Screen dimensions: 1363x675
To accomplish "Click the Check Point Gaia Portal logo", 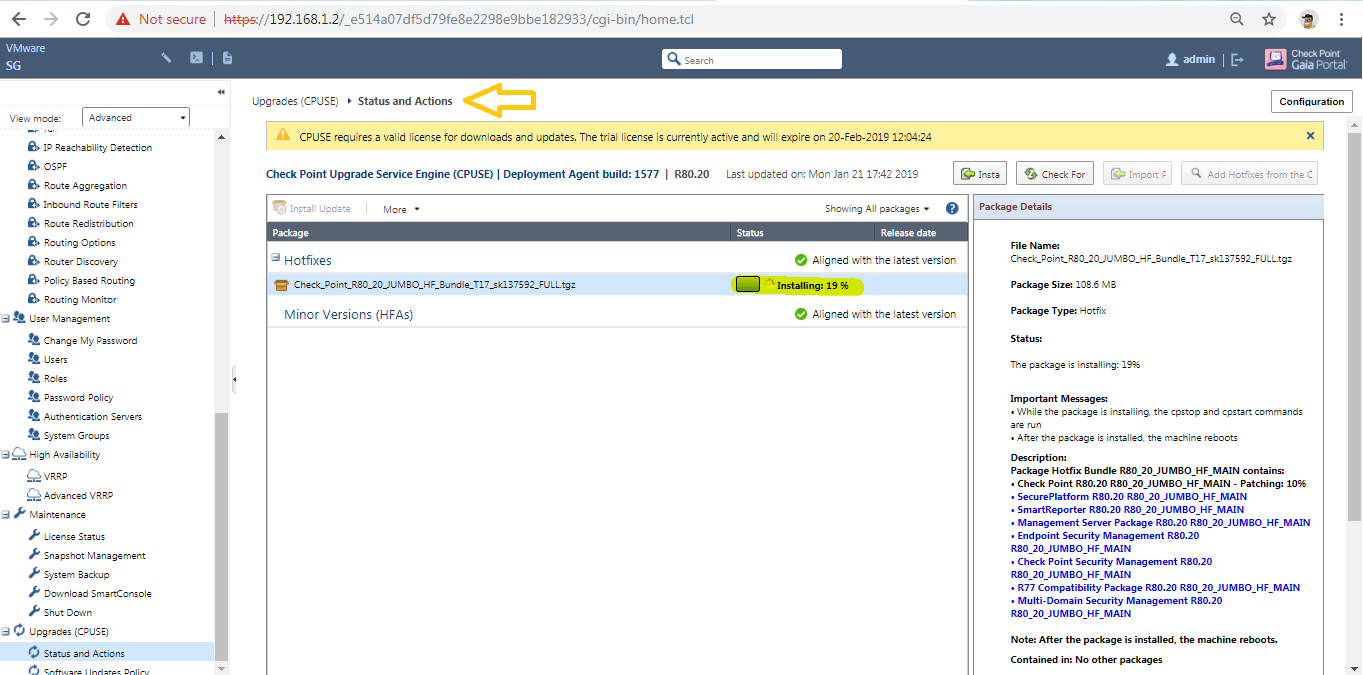I will 1308,59.
